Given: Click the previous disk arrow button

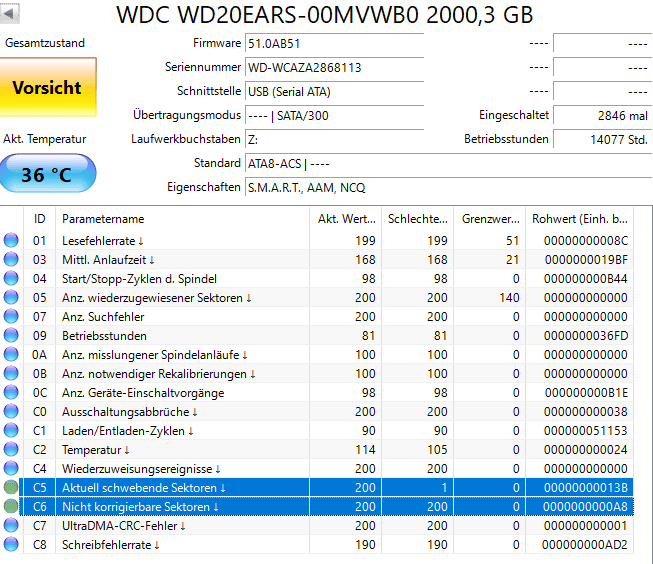Looking at the screenshot, I should coord(9,13).
